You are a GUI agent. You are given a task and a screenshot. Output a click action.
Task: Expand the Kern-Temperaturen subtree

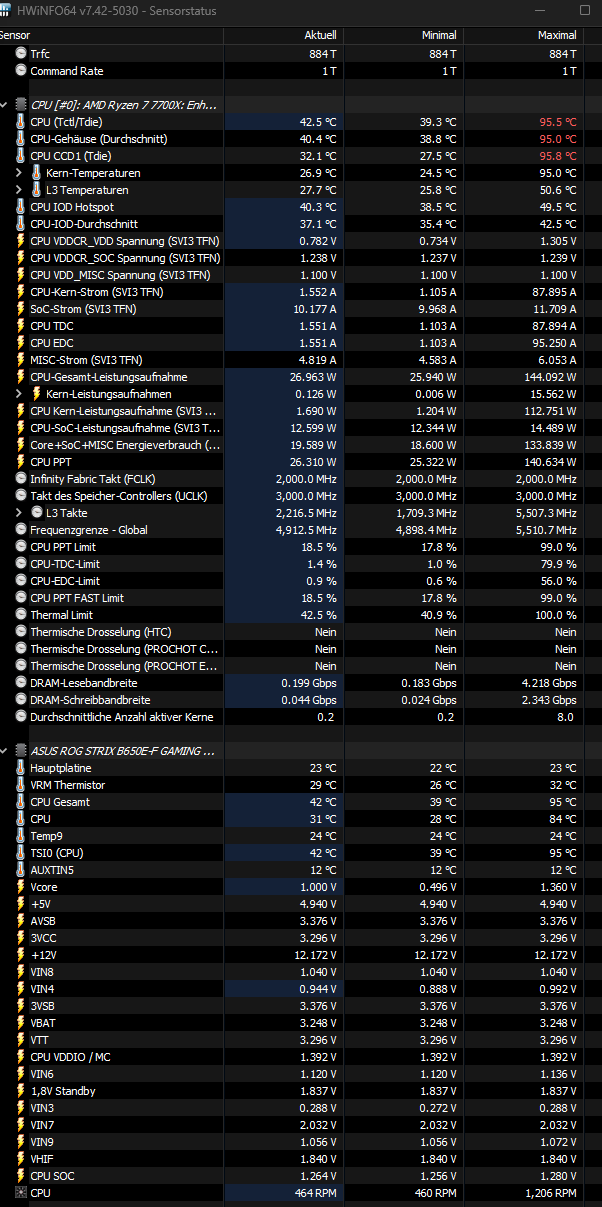pos(20,173)
